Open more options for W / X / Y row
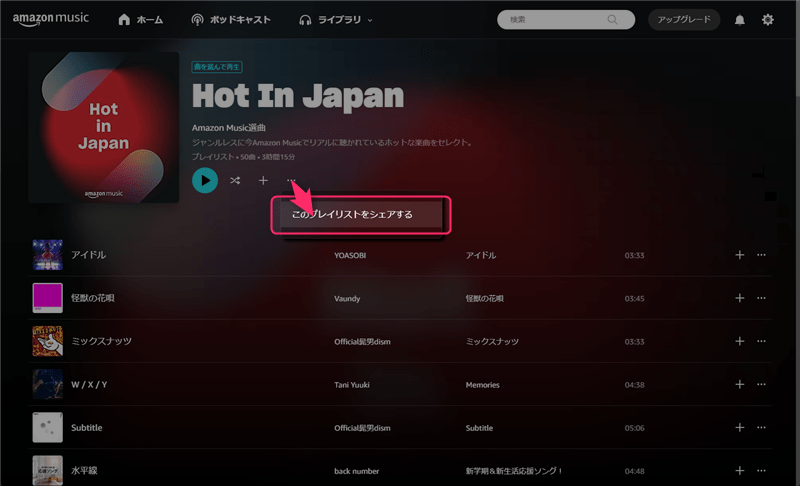Screen dimensions: 800x486 click(x=761, y=384)
